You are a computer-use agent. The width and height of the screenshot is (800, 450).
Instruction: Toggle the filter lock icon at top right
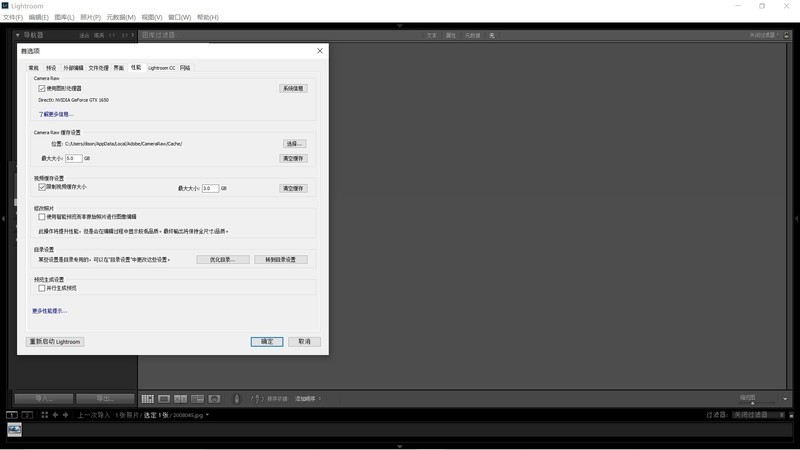pyautogui.click(x=786, y=35)
